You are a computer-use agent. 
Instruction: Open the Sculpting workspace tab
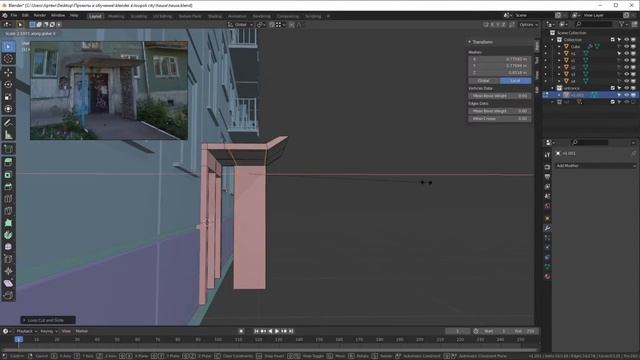point(139,16)
